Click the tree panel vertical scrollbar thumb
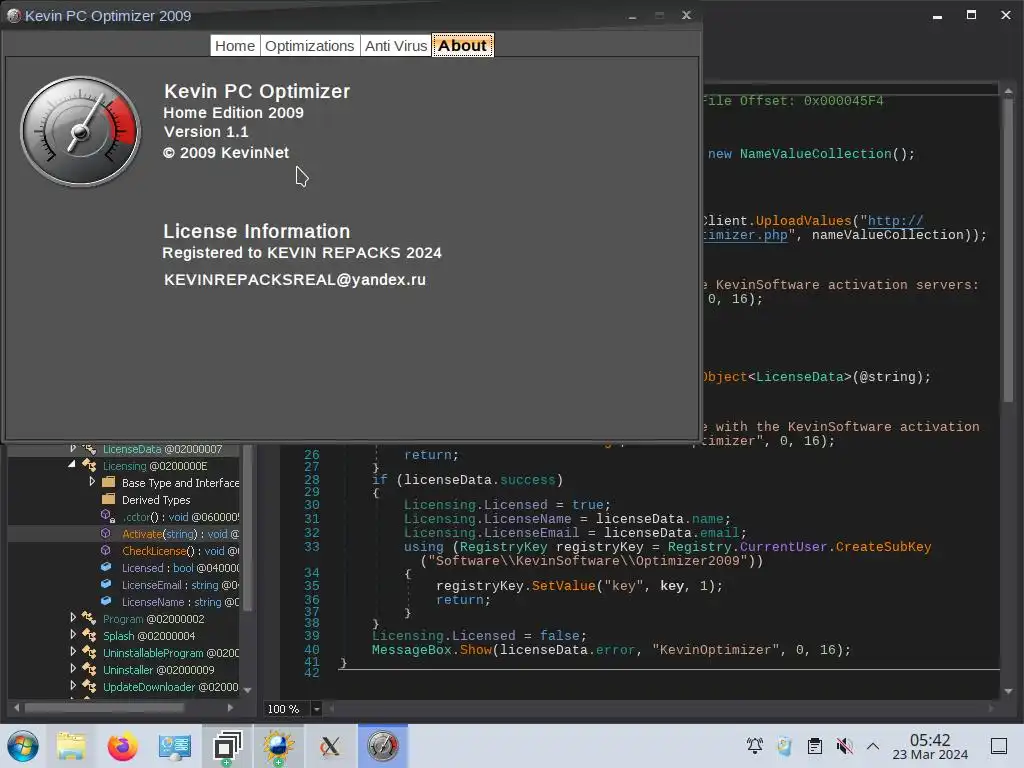Viewport: 1024px width, 768px height. pos(247,526)
